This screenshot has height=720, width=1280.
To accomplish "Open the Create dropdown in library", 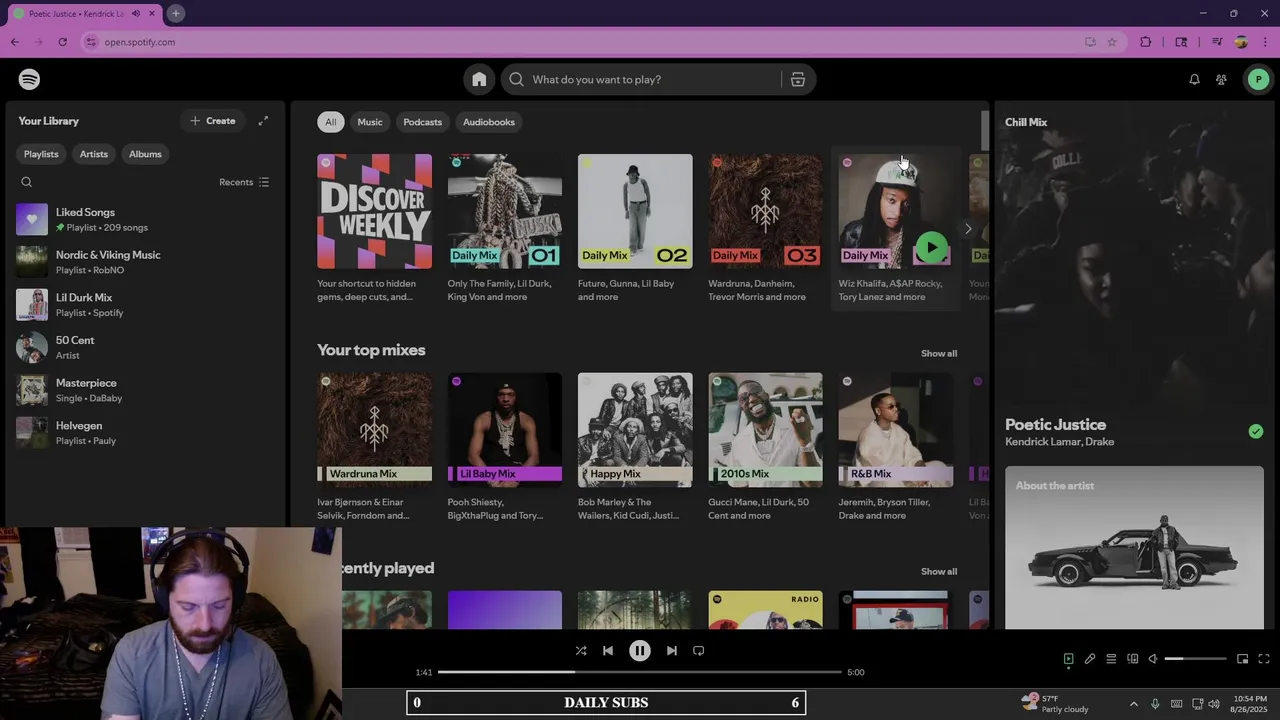I will click(213, 121).
